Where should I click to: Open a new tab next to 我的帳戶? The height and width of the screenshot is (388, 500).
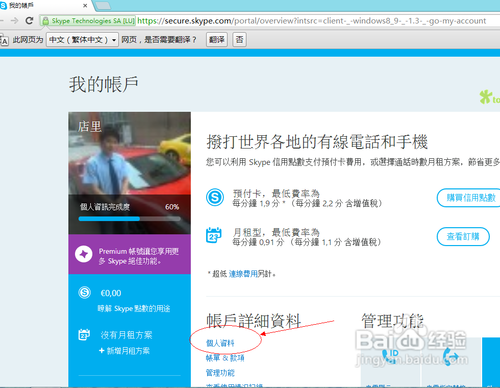103,6
